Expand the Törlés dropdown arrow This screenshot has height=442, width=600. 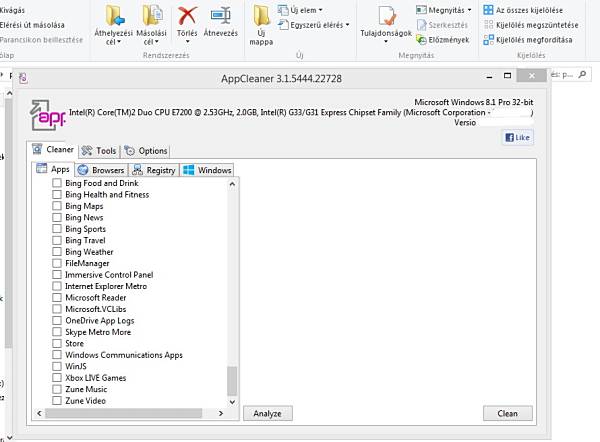pyautogui.click(x=187, y=41)
